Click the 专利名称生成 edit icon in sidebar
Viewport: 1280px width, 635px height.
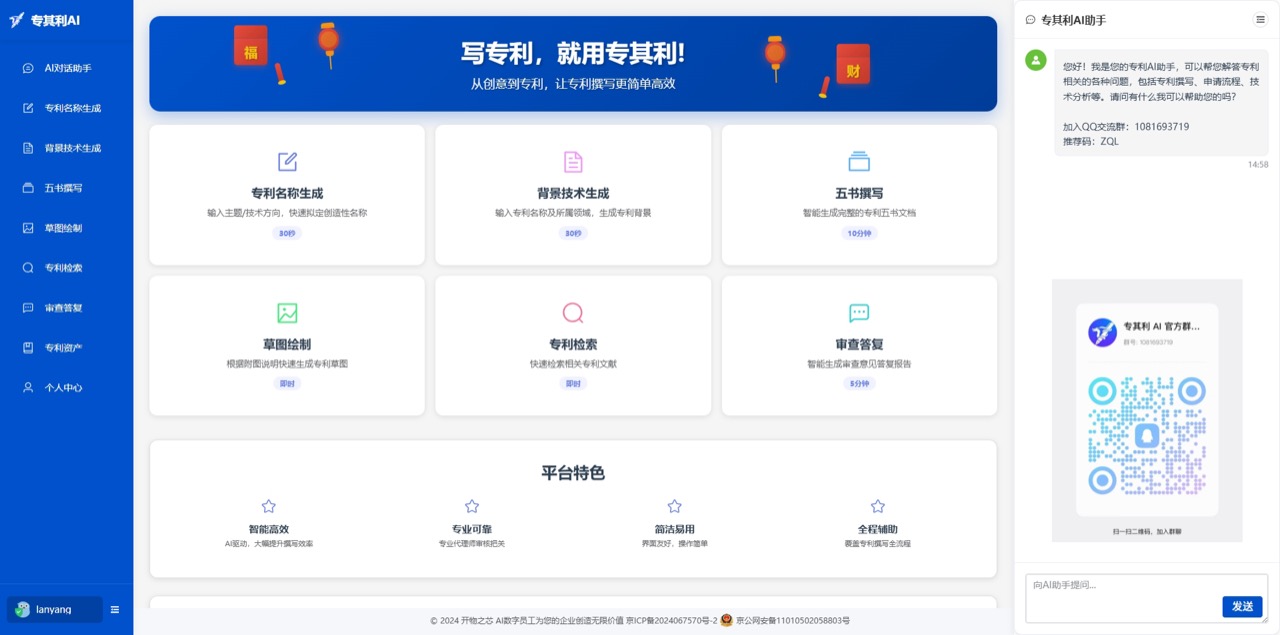click(x=28, y=108)
